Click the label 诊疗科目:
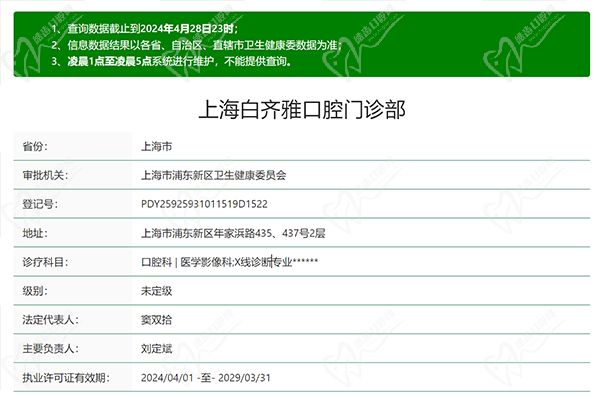The width and height of the screenshot is (600, 399). pyautogui.click(x=45, y=262)
